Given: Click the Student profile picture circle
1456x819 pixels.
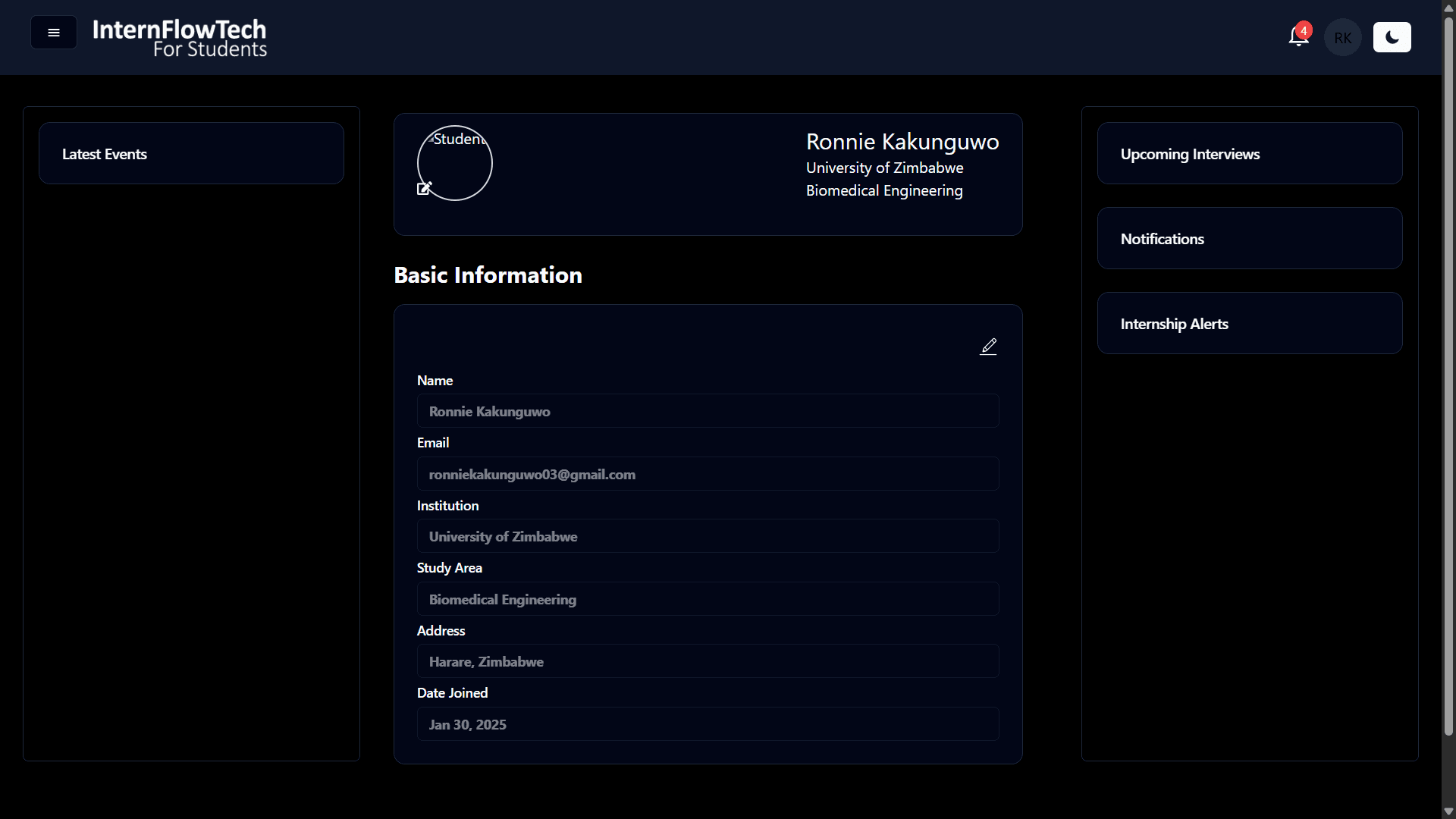Looking at the screenshot, I should (x=455, y=163).
